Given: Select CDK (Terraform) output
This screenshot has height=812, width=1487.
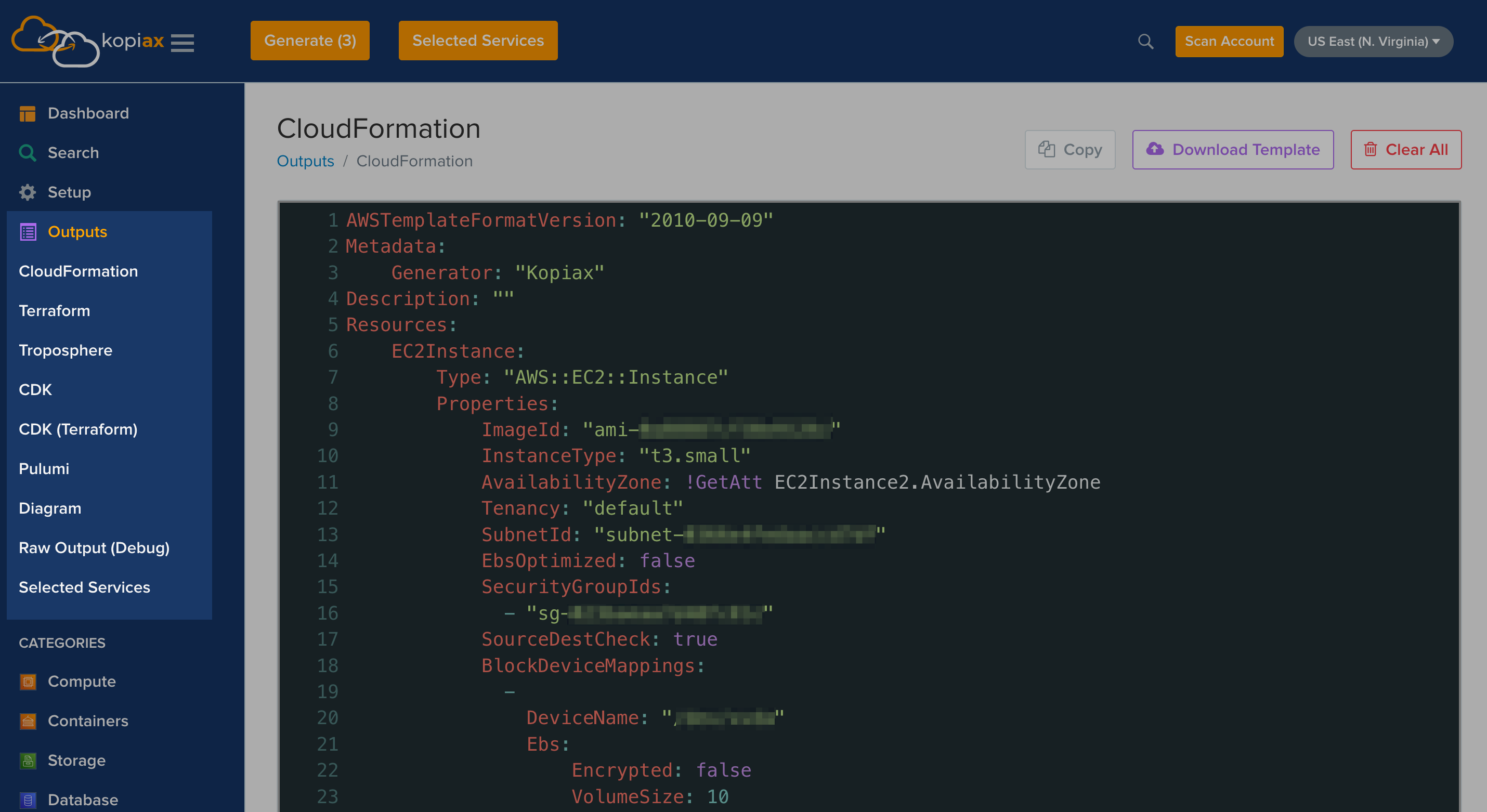Looking at the screenshot, I should point(78,429).
